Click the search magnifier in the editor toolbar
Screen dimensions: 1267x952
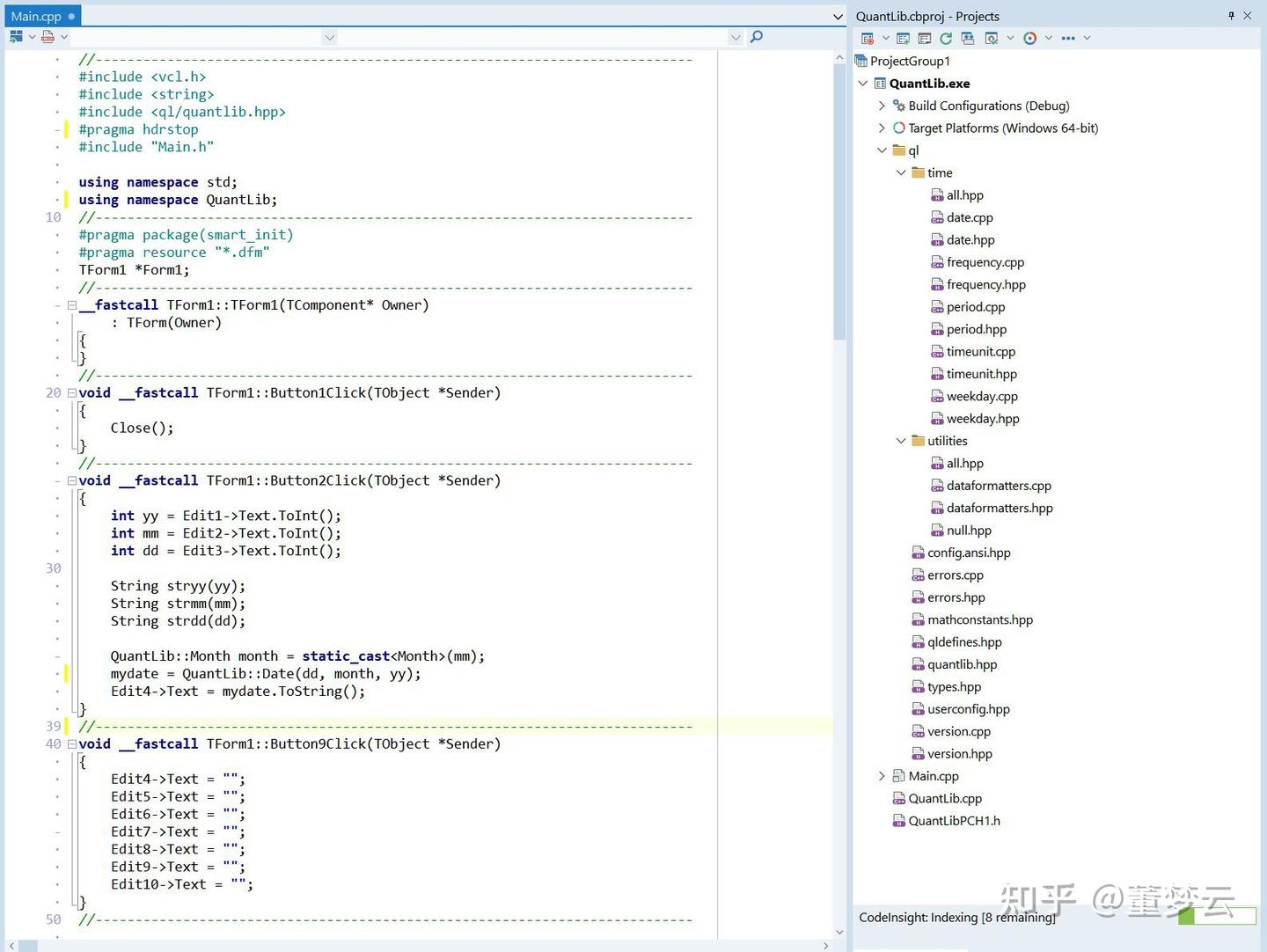tap(756, 37)
